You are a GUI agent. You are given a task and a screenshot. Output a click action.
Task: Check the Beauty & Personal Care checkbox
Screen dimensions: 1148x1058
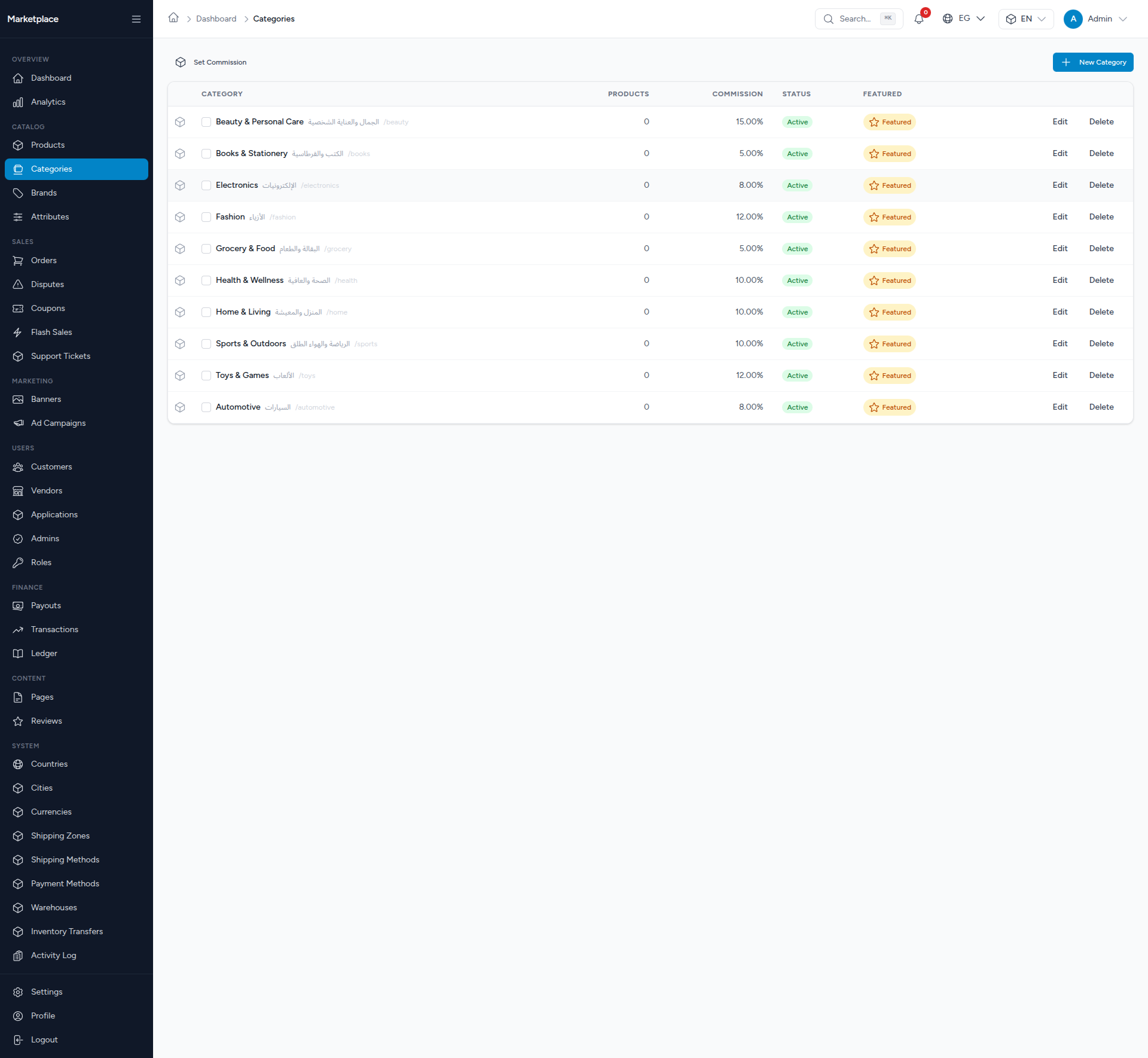point(206,122)
